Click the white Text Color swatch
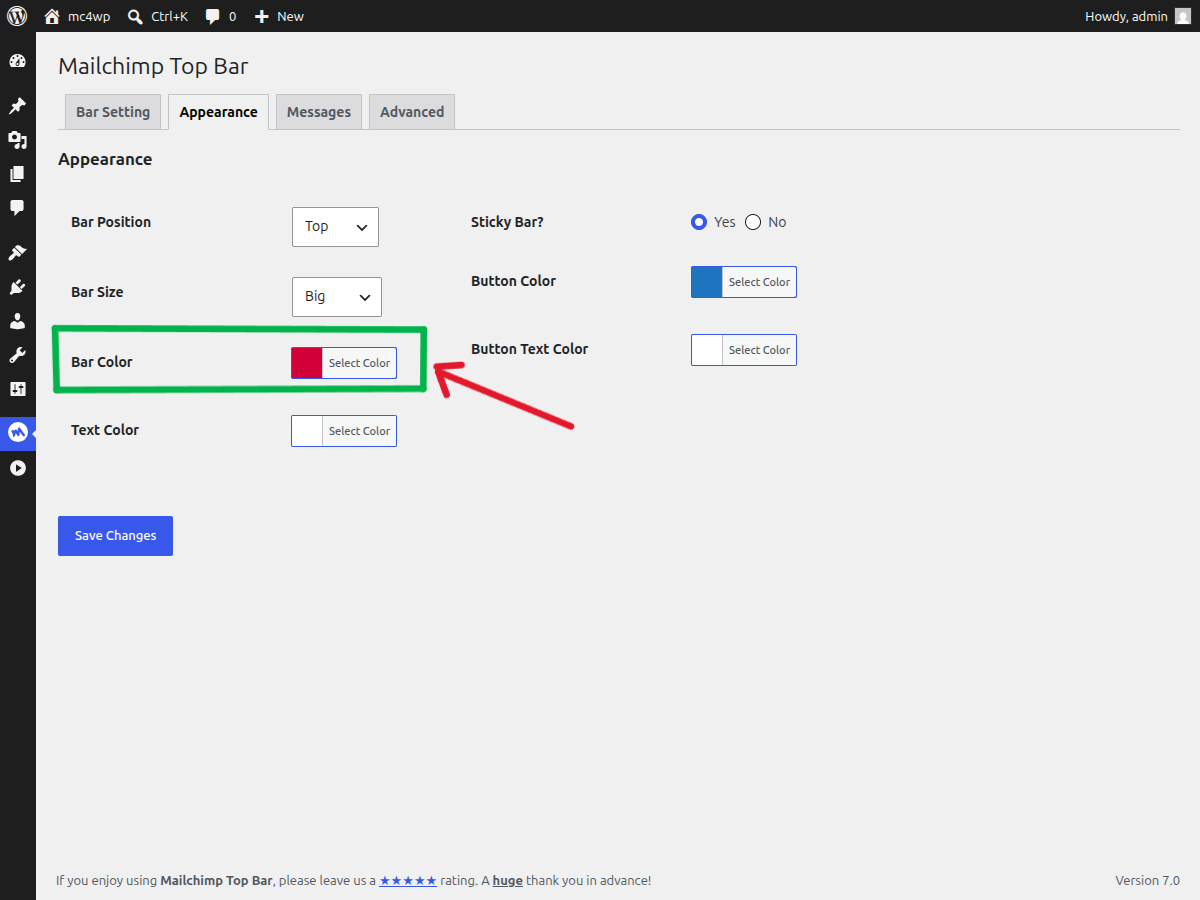This screenshot has height=900, width=1200. [307, 431]
